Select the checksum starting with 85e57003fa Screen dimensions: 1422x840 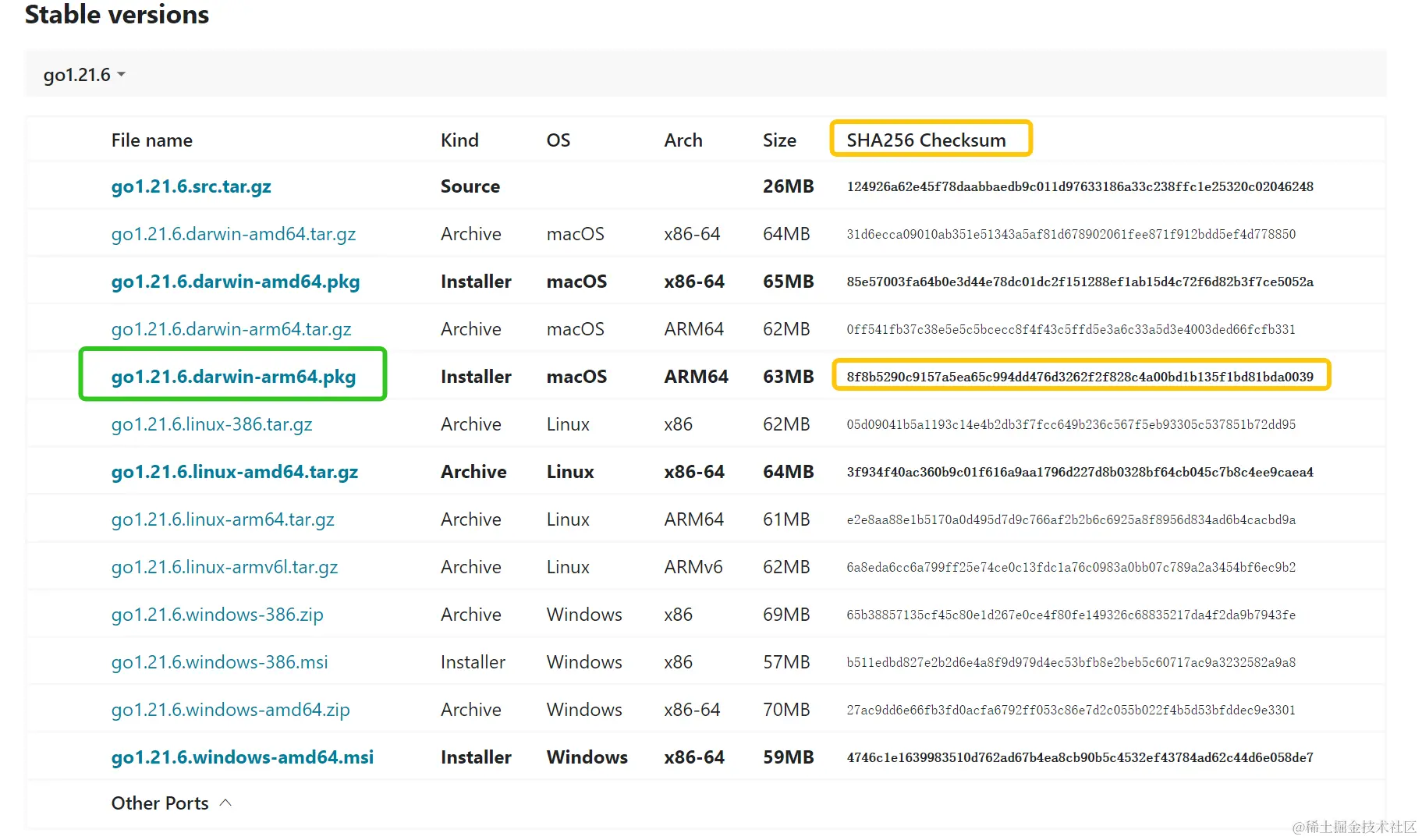[1080, 282]
